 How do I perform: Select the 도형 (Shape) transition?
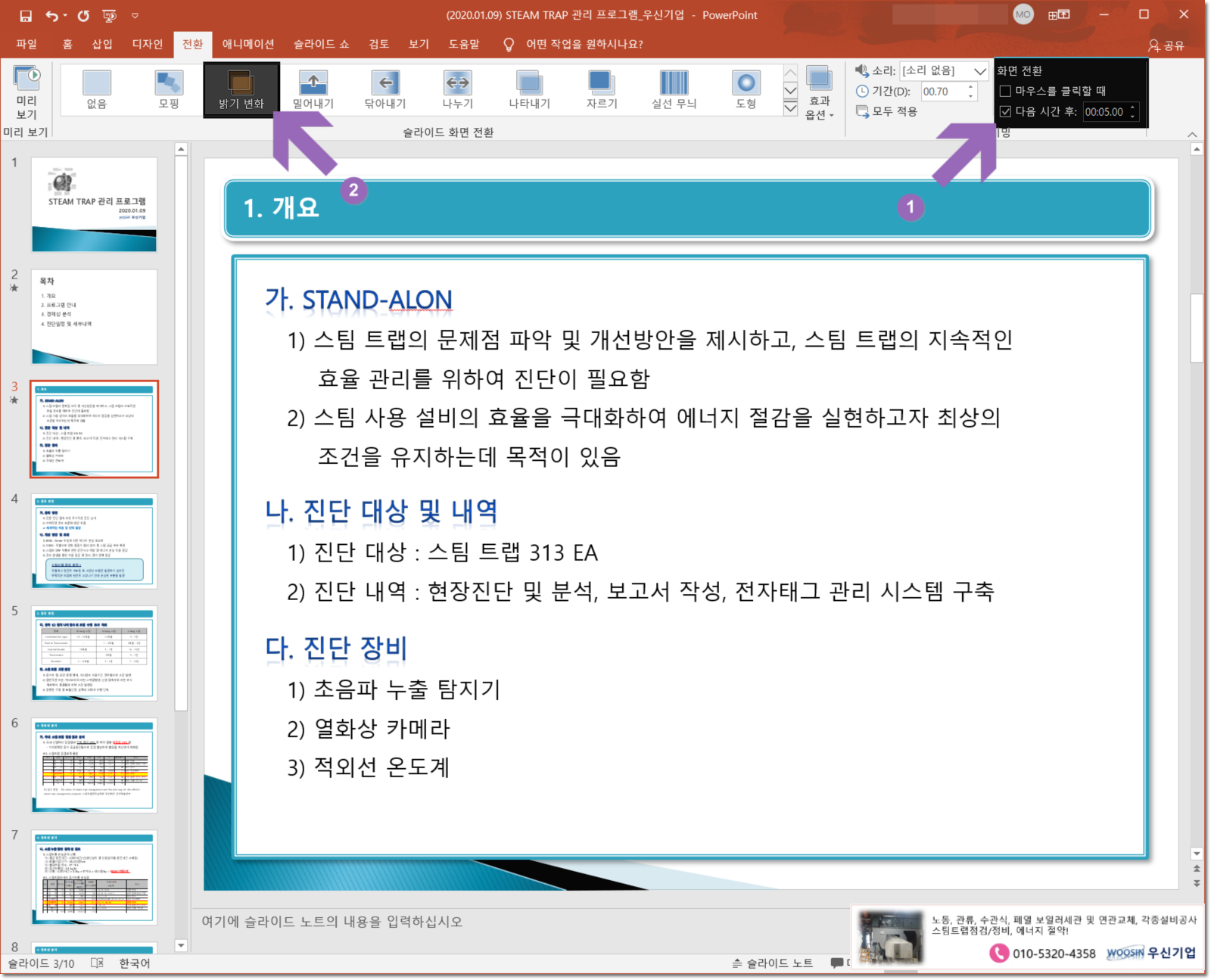746,89
